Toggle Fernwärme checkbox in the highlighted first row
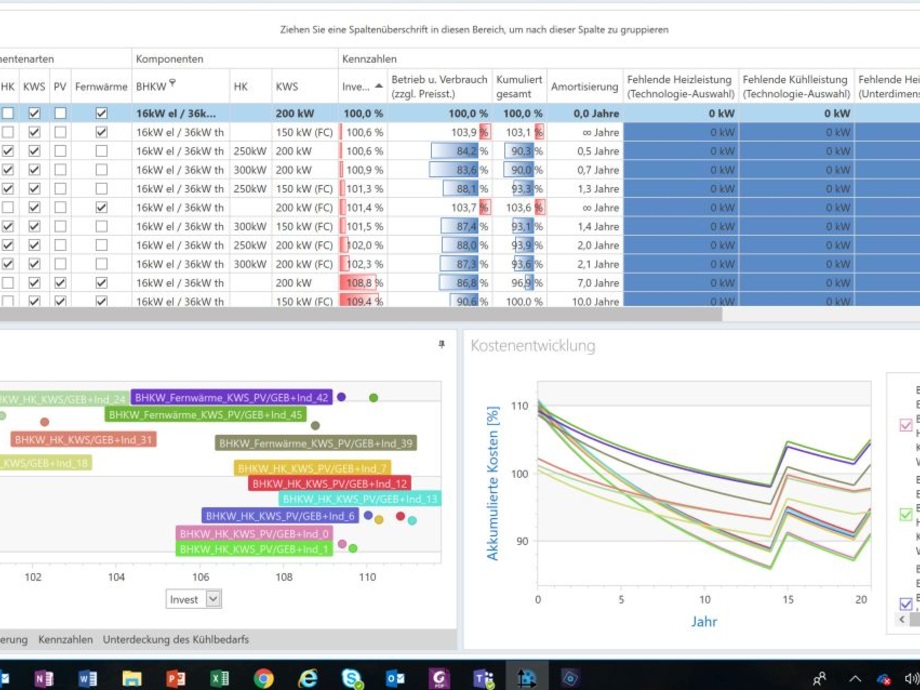The width and height of the screenshot is (920, 690). (x=101, y=114)
